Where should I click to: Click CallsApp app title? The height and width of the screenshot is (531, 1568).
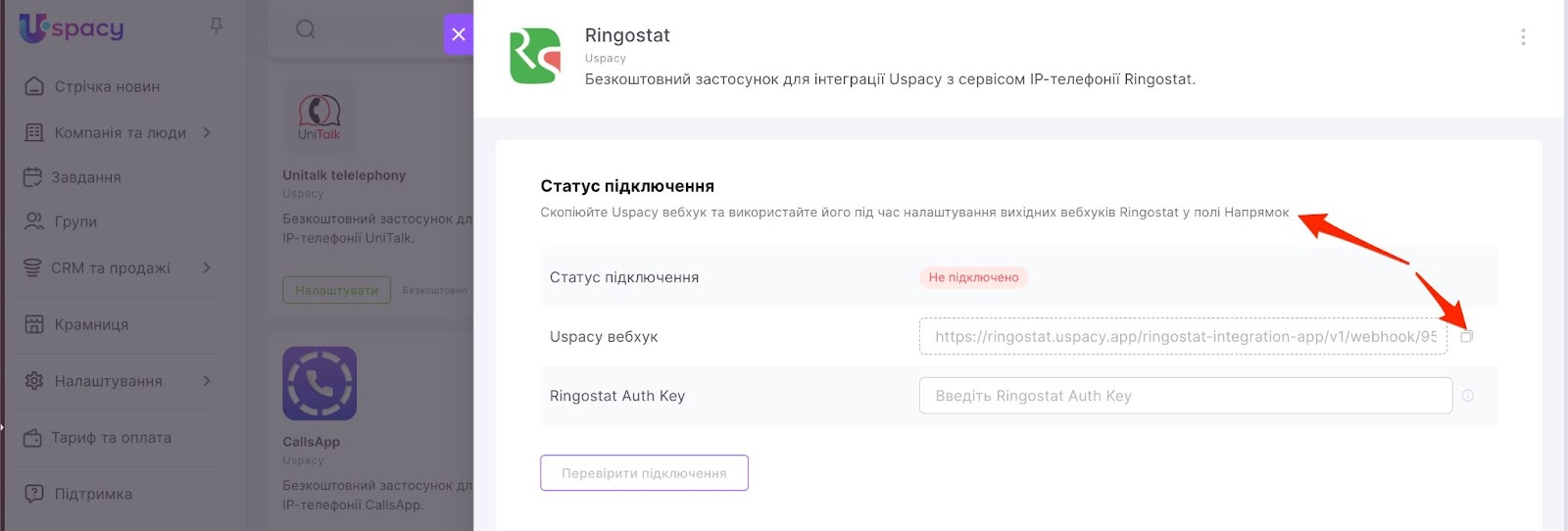tap(312, 442)
